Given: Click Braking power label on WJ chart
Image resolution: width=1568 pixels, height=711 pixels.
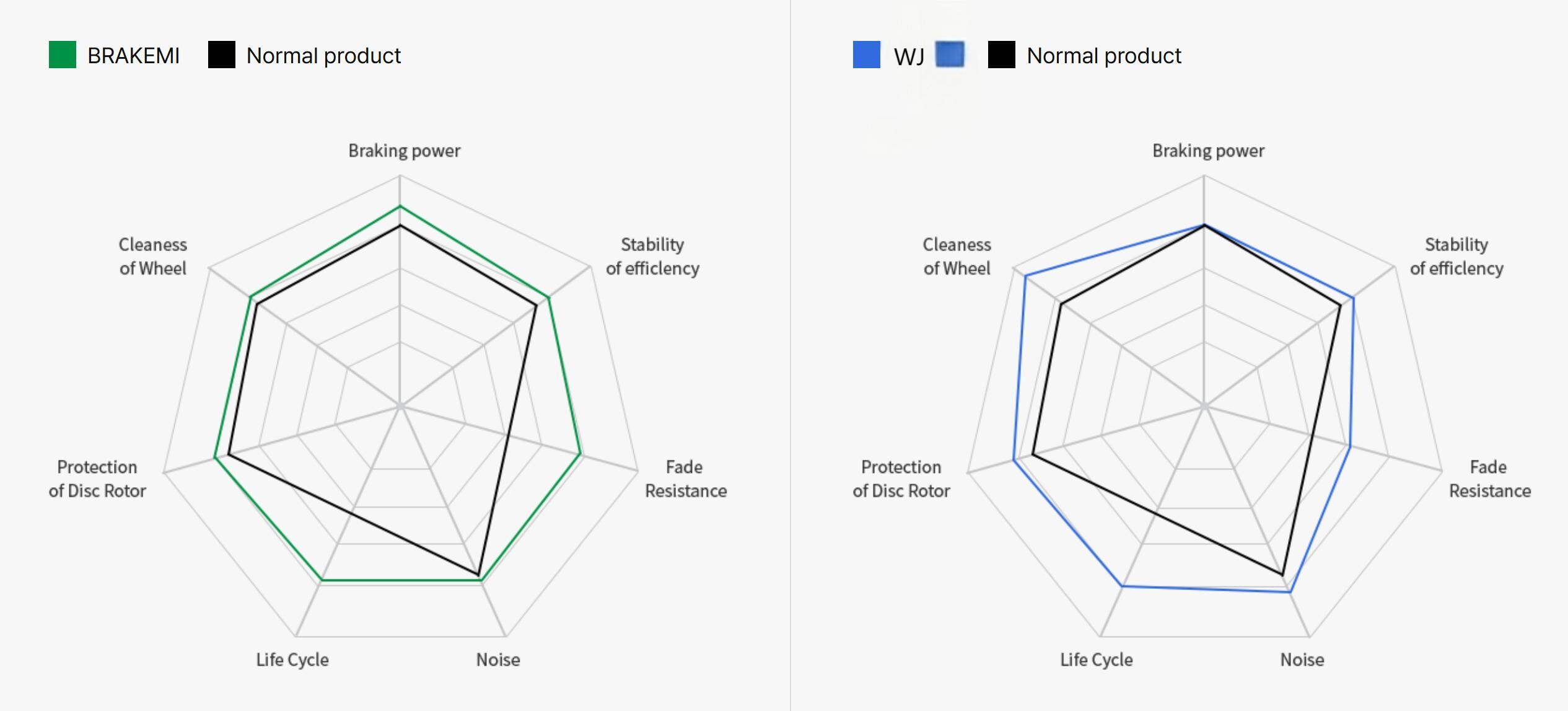Looking at the screenshot, I should [1208, 151].
